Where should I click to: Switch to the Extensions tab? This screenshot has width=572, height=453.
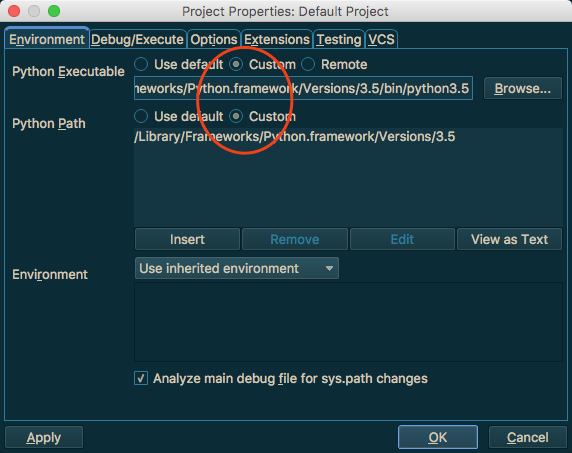(x=277, y=39)
